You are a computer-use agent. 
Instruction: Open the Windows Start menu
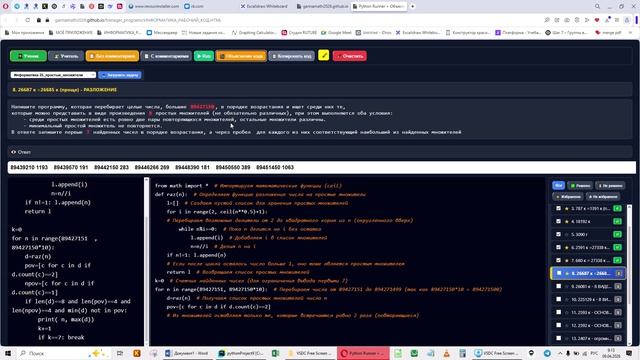click(7, 353)
